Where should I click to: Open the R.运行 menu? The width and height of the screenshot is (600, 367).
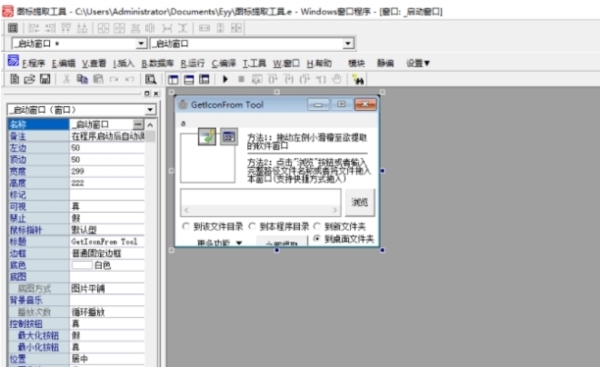[x=192, y=64]
